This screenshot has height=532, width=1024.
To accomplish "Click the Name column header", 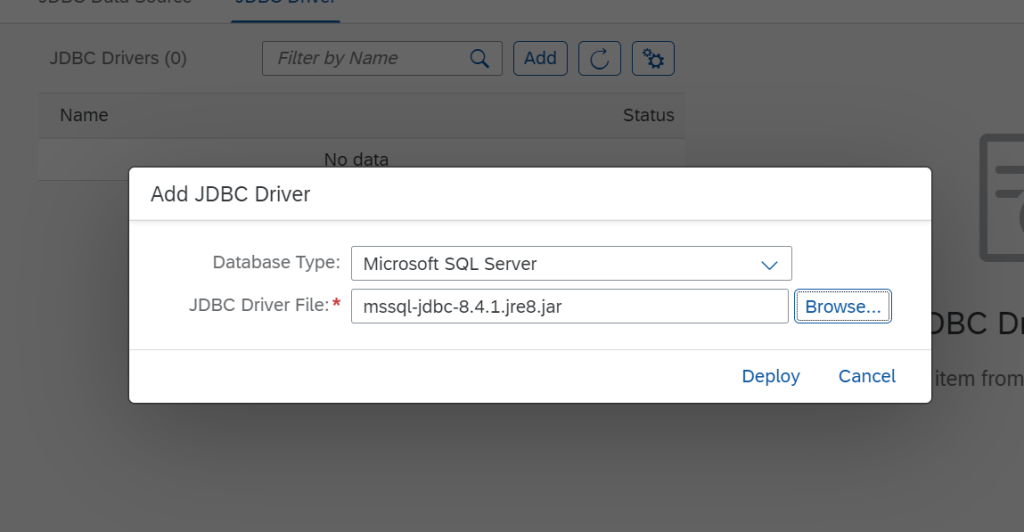I will tap(84, 115).
